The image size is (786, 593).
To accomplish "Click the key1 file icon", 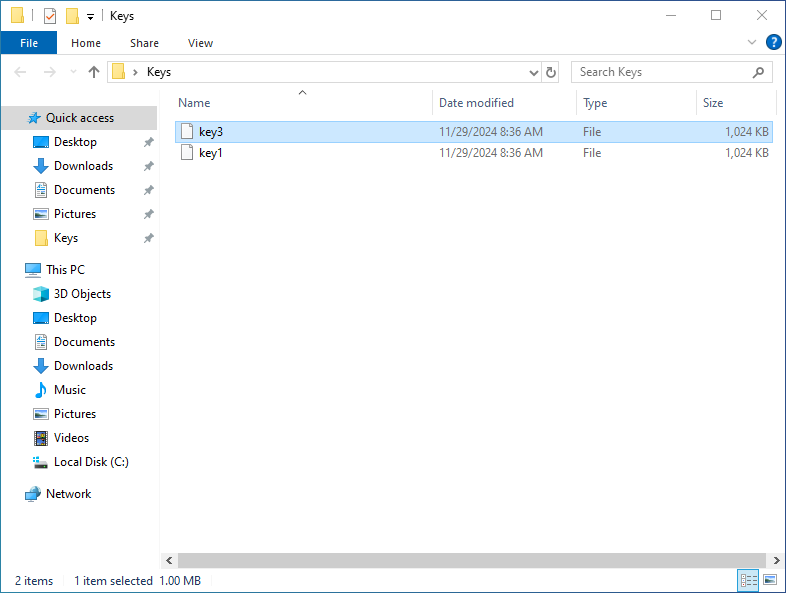I will point(187,152).
